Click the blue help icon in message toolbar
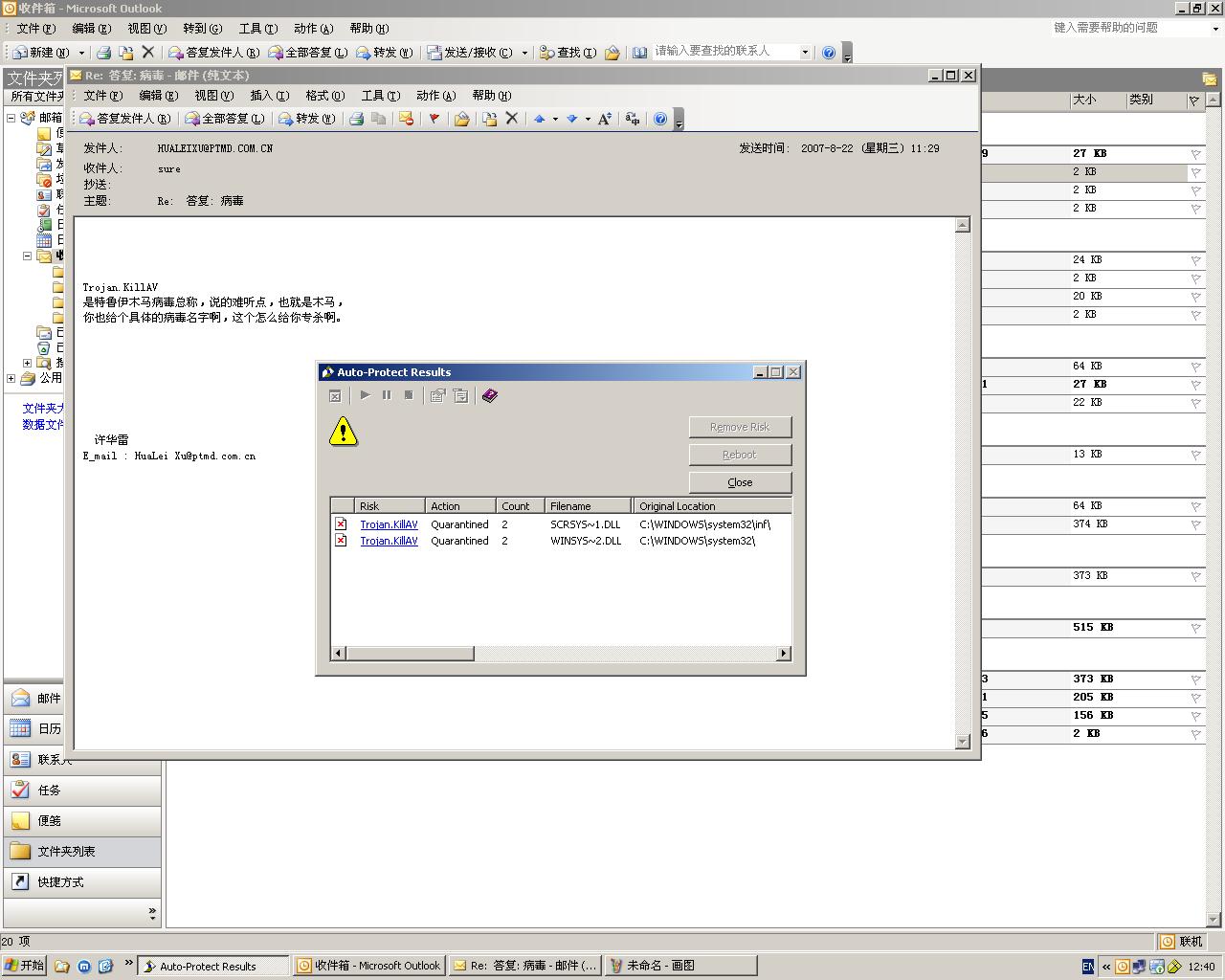The width and height of the screenshot is (1225, 980). [x=660, y=119]
